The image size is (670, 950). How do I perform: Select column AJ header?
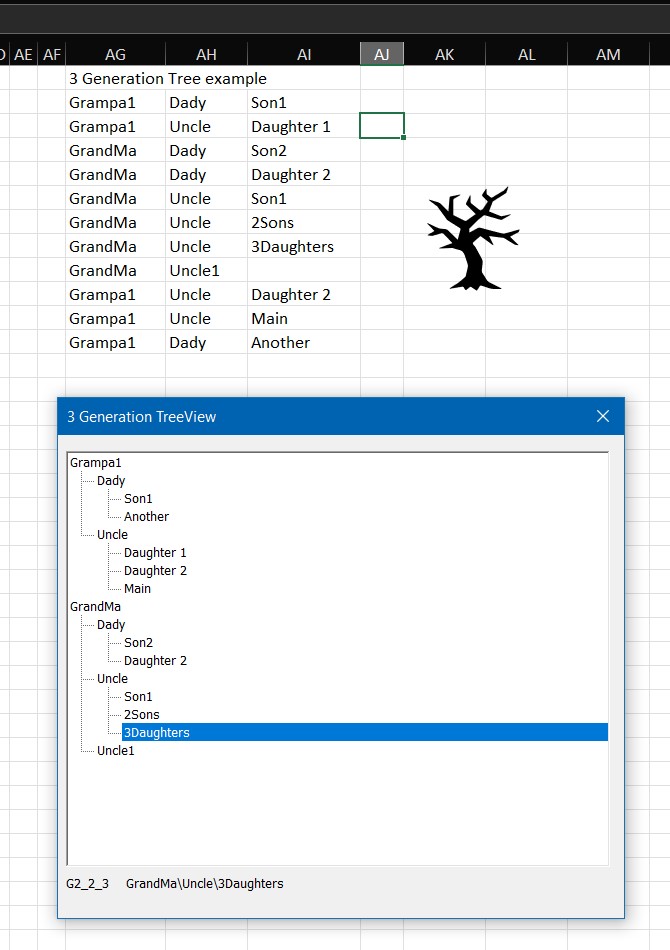tap(382, 55)
